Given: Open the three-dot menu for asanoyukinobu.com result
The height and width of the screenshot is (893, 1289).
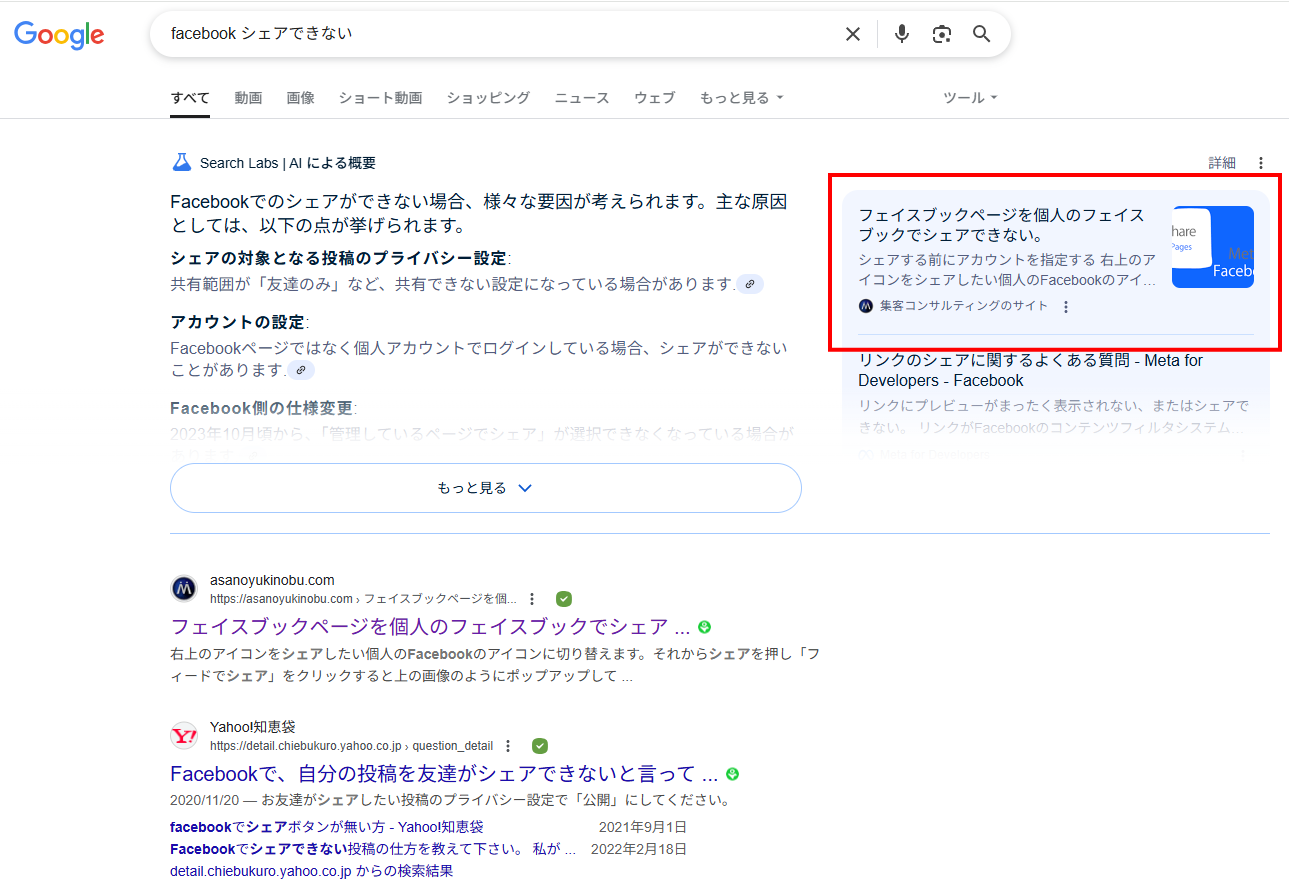Looking at the screenshot, I should 532,599.
